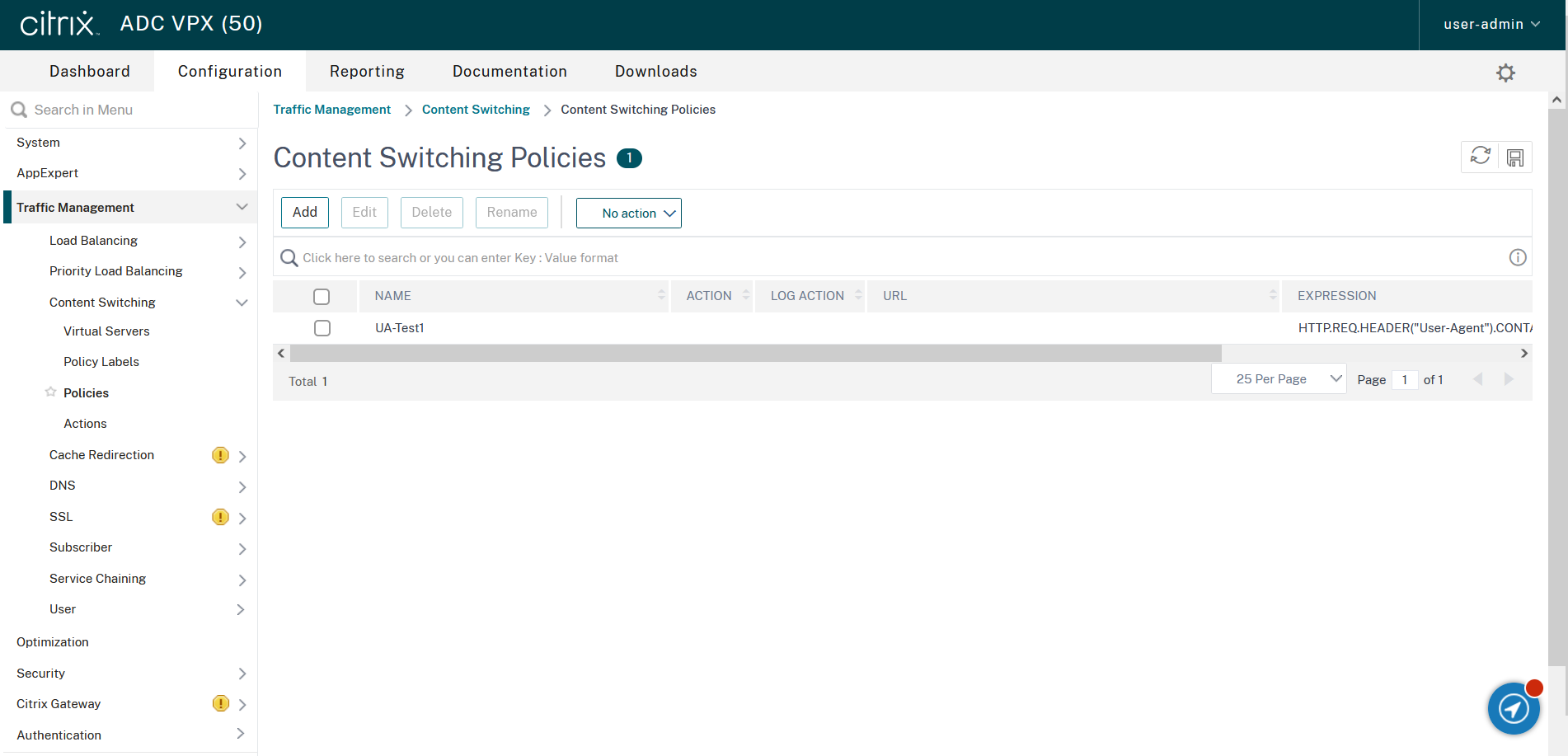Open Virtual Servers under Content Switching
Image resolution: width=1568 pixels, height=756 pixels.
tap(106, 331)
